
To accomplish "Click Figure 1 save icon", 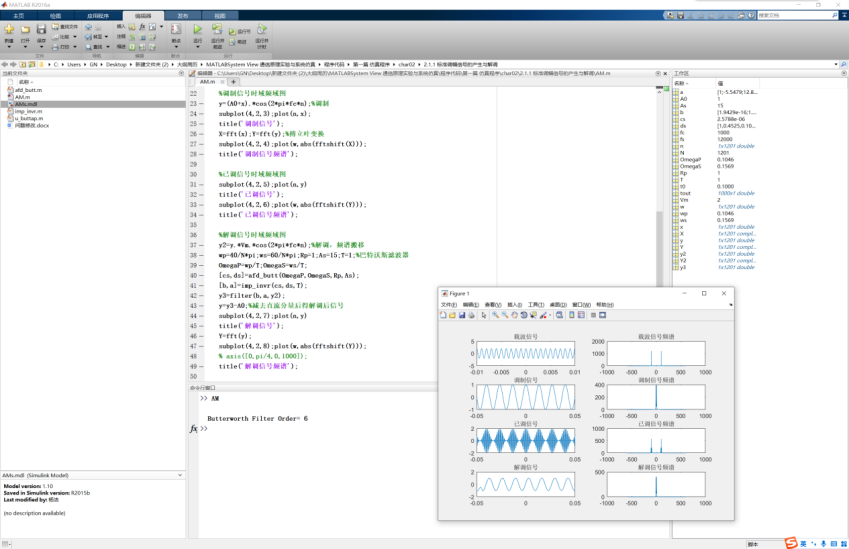I will pos(462,315).
